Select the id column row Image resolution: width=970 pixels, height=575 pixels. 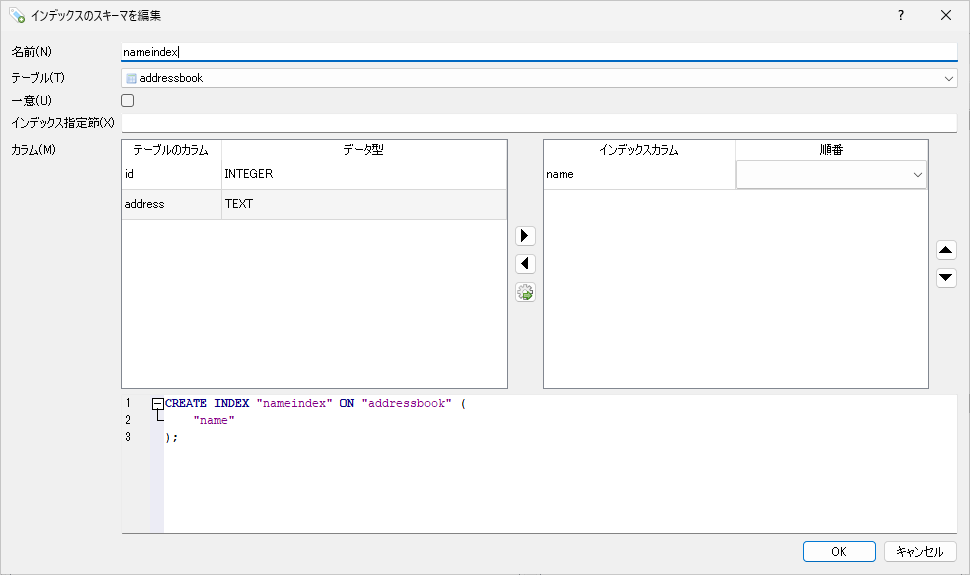point(171,175)
